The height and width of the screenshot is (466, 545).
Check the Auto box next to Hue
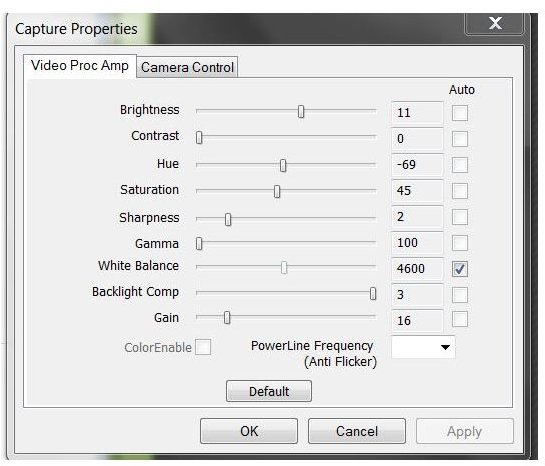point(459,165)
